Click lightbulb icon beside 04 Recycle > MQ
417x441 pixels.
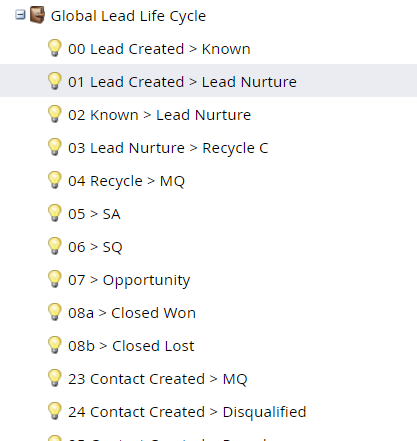coord(54,180)
